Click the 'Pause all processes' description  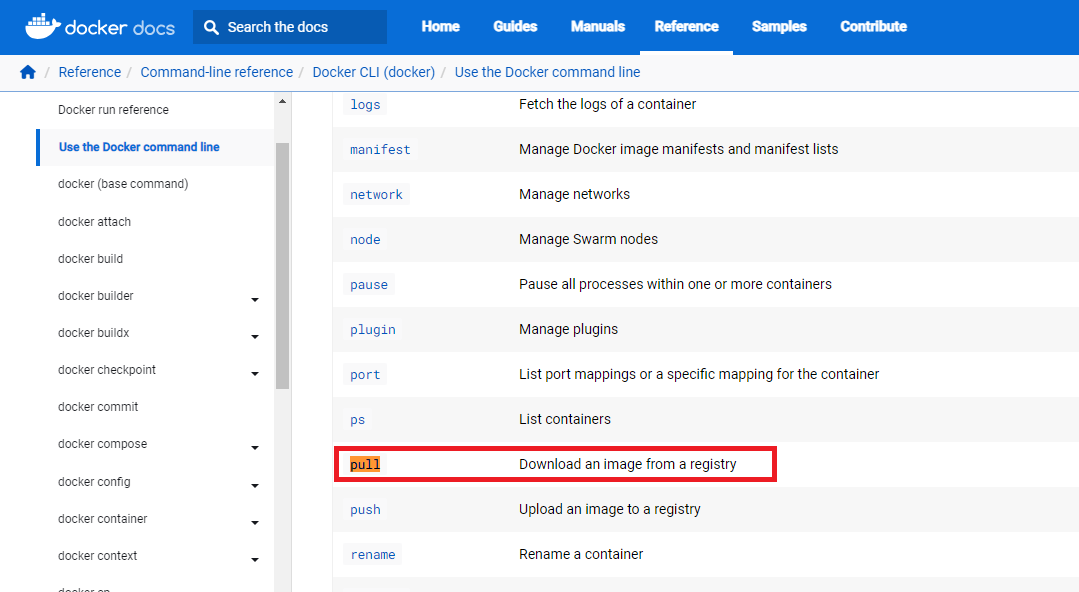[675, 284]
